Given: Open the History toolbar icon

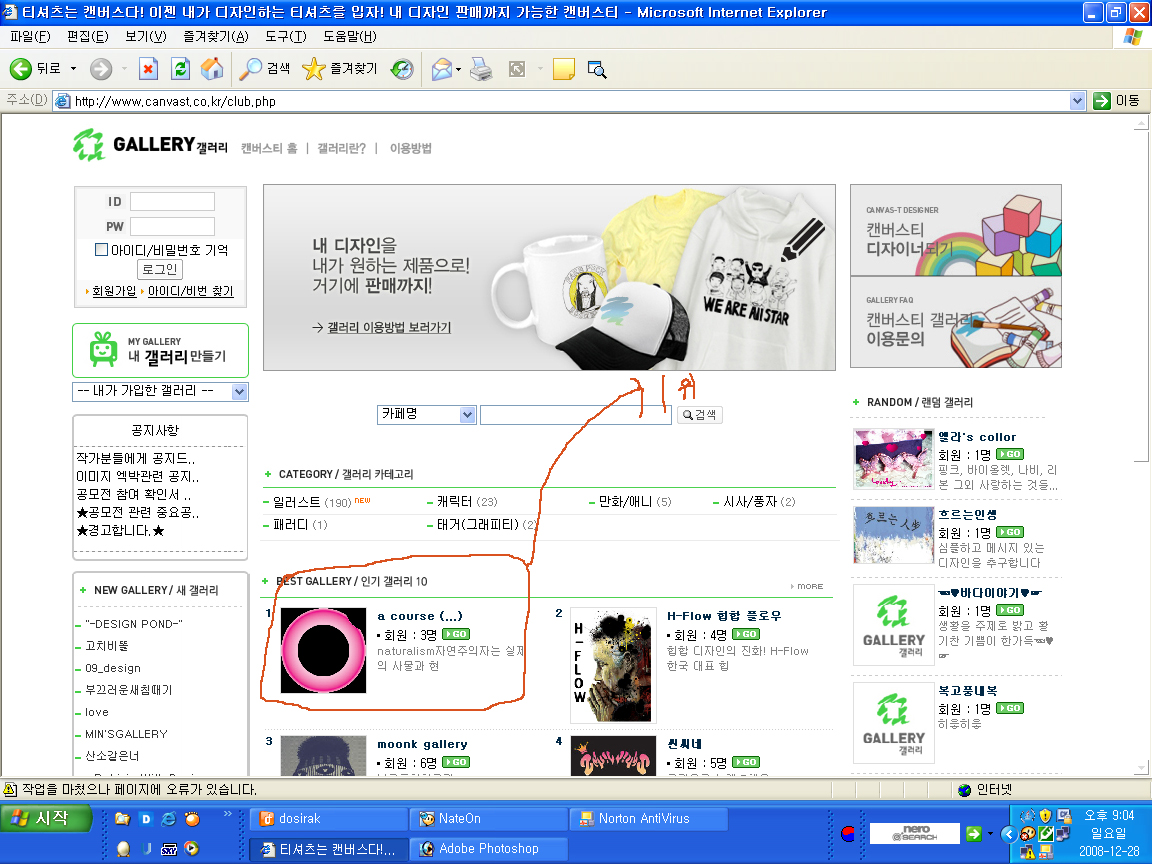Looking at the screenshot, I should click(402, 69).
